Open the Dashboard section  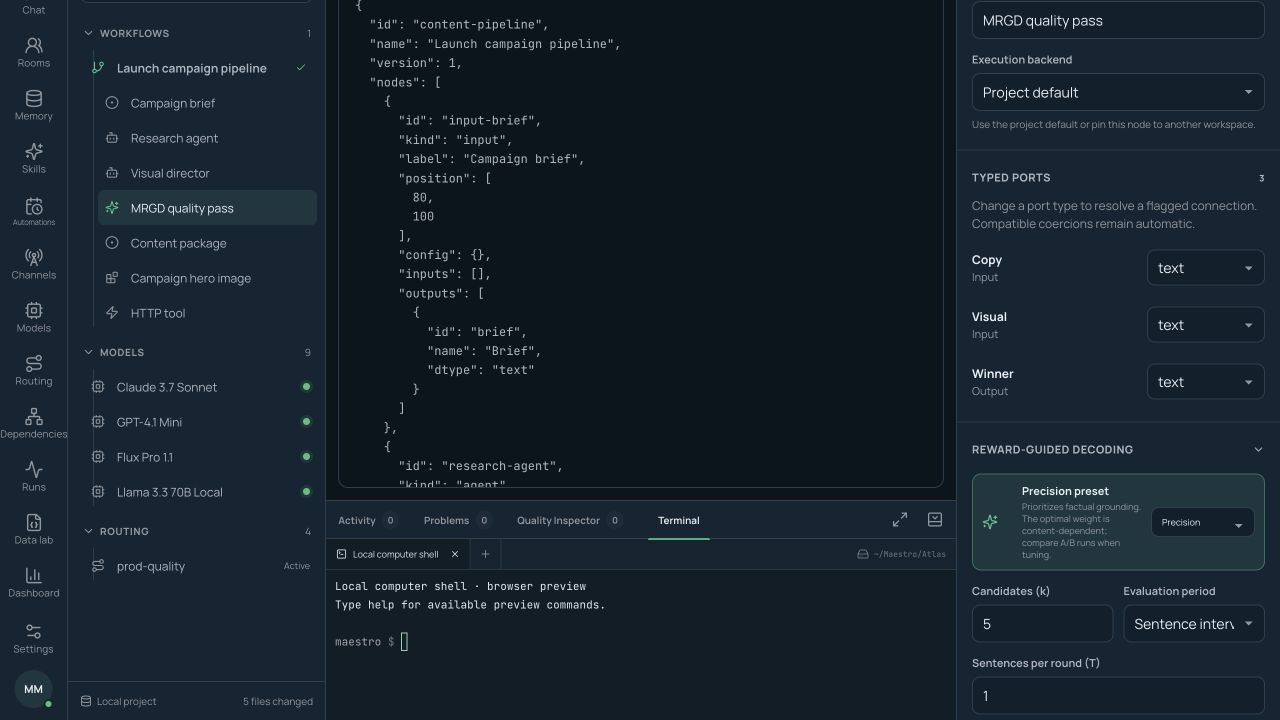(33, 582)
